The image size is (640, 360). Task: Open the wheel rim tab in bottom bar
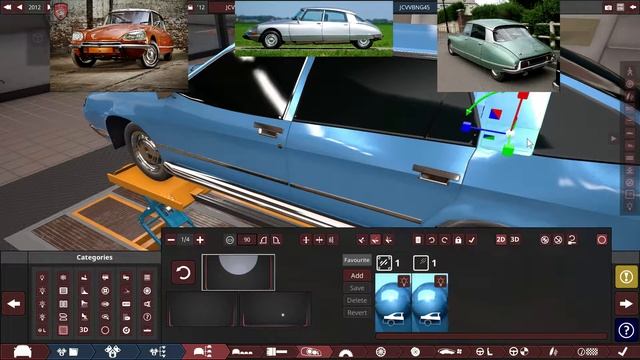pyautogui.click(x=380, y=351)
